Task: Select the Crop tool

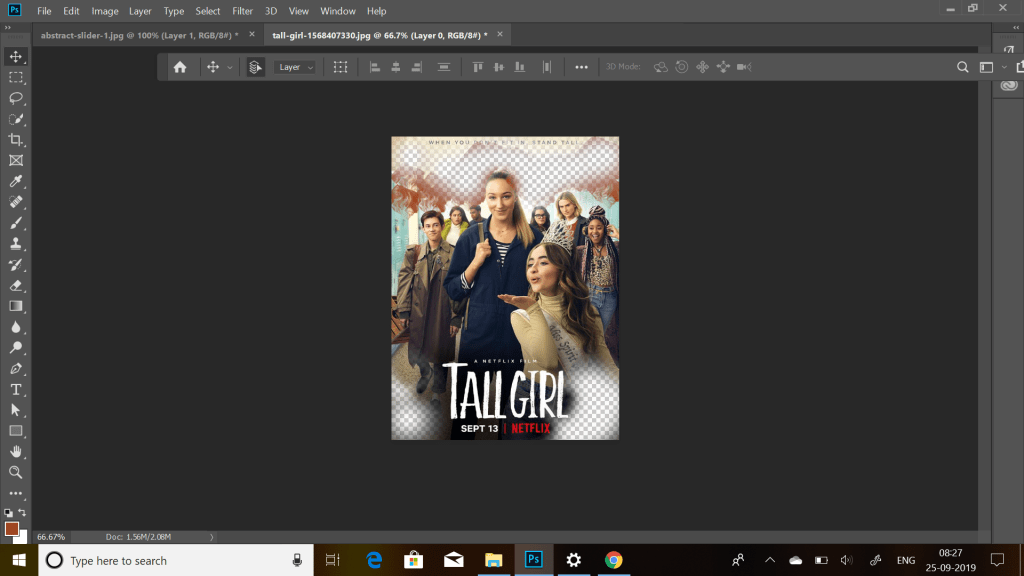Action: 16,140
